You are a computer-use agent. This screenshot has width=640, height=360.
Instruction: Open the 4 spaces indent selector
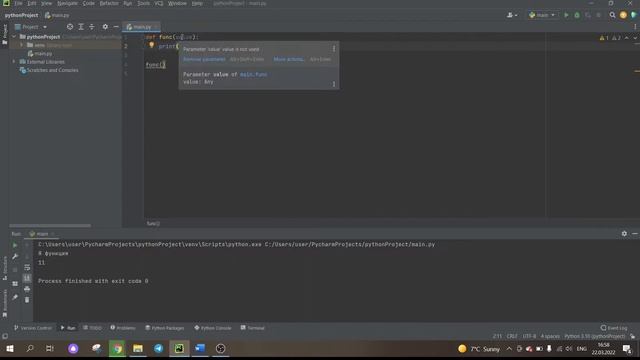[550, 336]
